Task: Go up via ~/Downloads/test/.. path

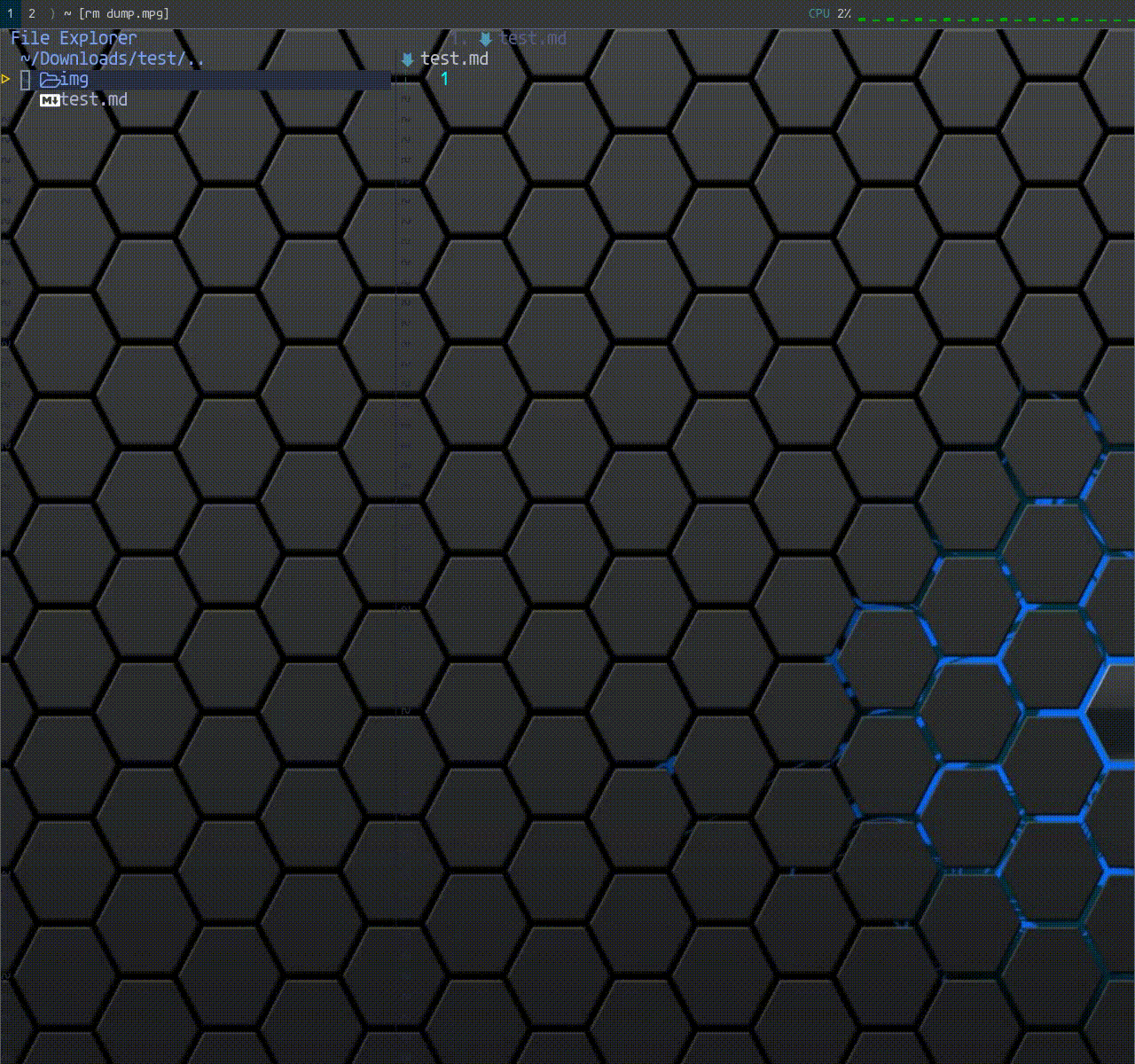Action: [x=113, y=59]
